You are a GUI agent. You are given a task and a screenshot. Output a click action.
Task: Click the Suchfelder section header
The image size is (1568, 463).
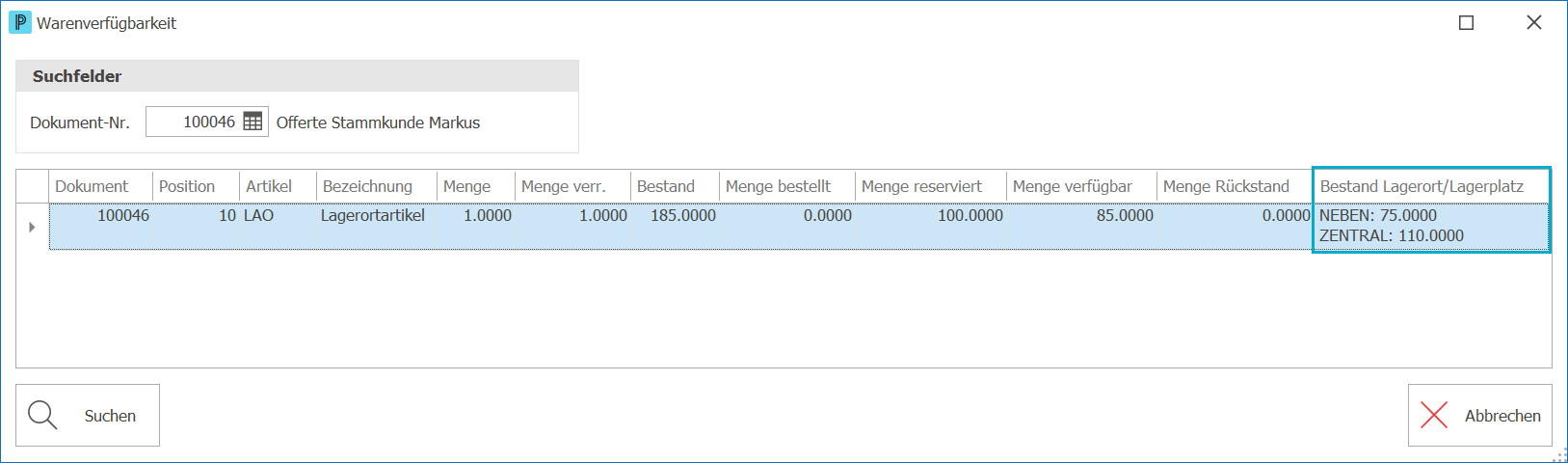(x=297, y=76)
